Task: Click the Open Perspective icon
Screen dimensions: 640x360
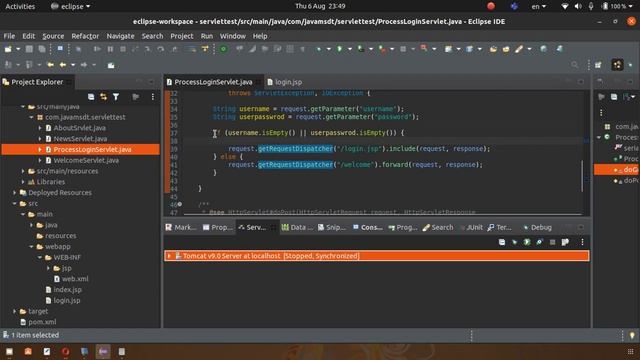Action: point(598,65)
